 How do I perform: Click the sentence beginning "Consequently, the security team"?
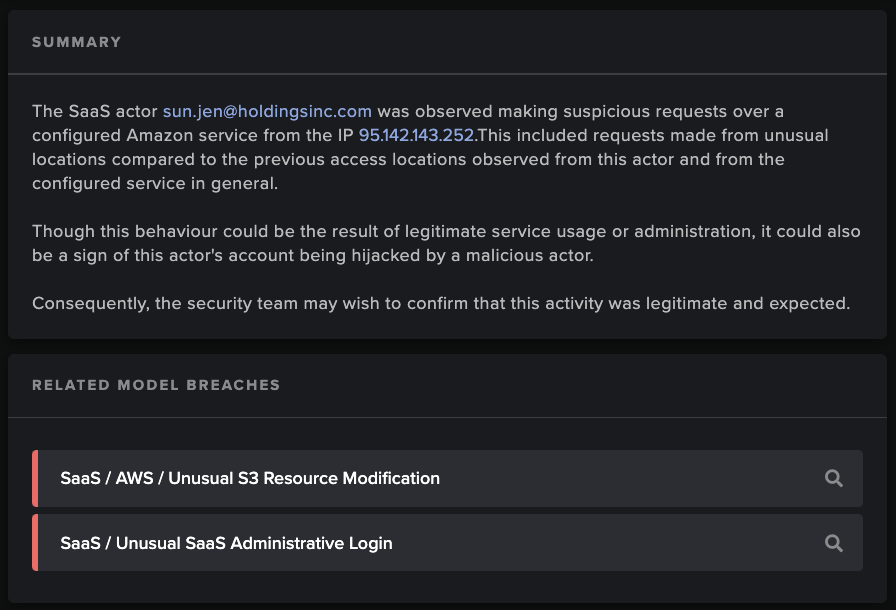[x=441, y=303]
